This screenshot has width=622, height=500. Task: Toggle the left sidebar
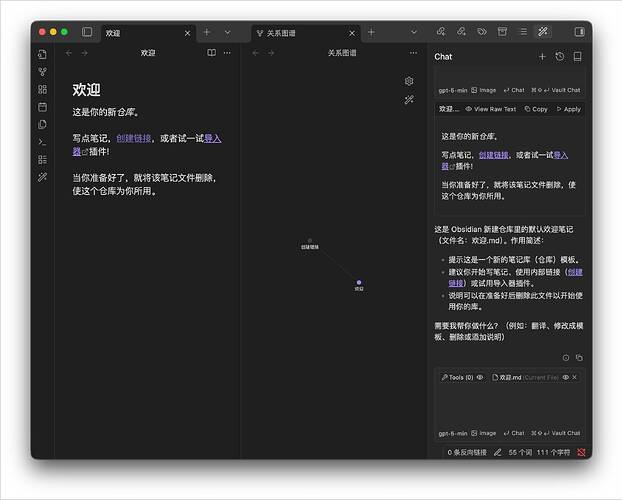pos(87,32)
